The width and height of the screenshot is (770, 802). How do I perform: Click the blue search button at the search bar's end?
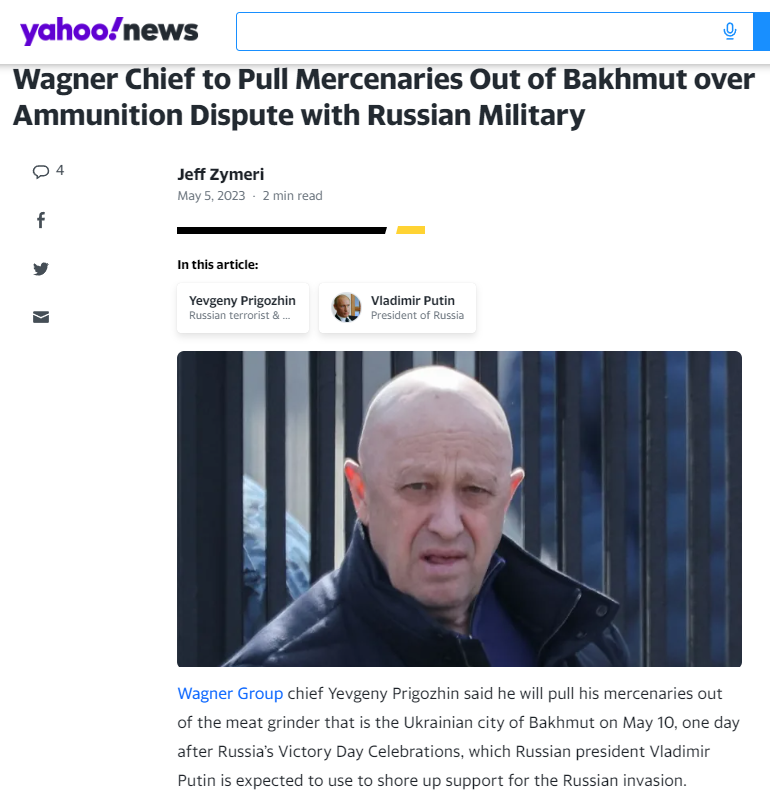click(x=762, y=31)
